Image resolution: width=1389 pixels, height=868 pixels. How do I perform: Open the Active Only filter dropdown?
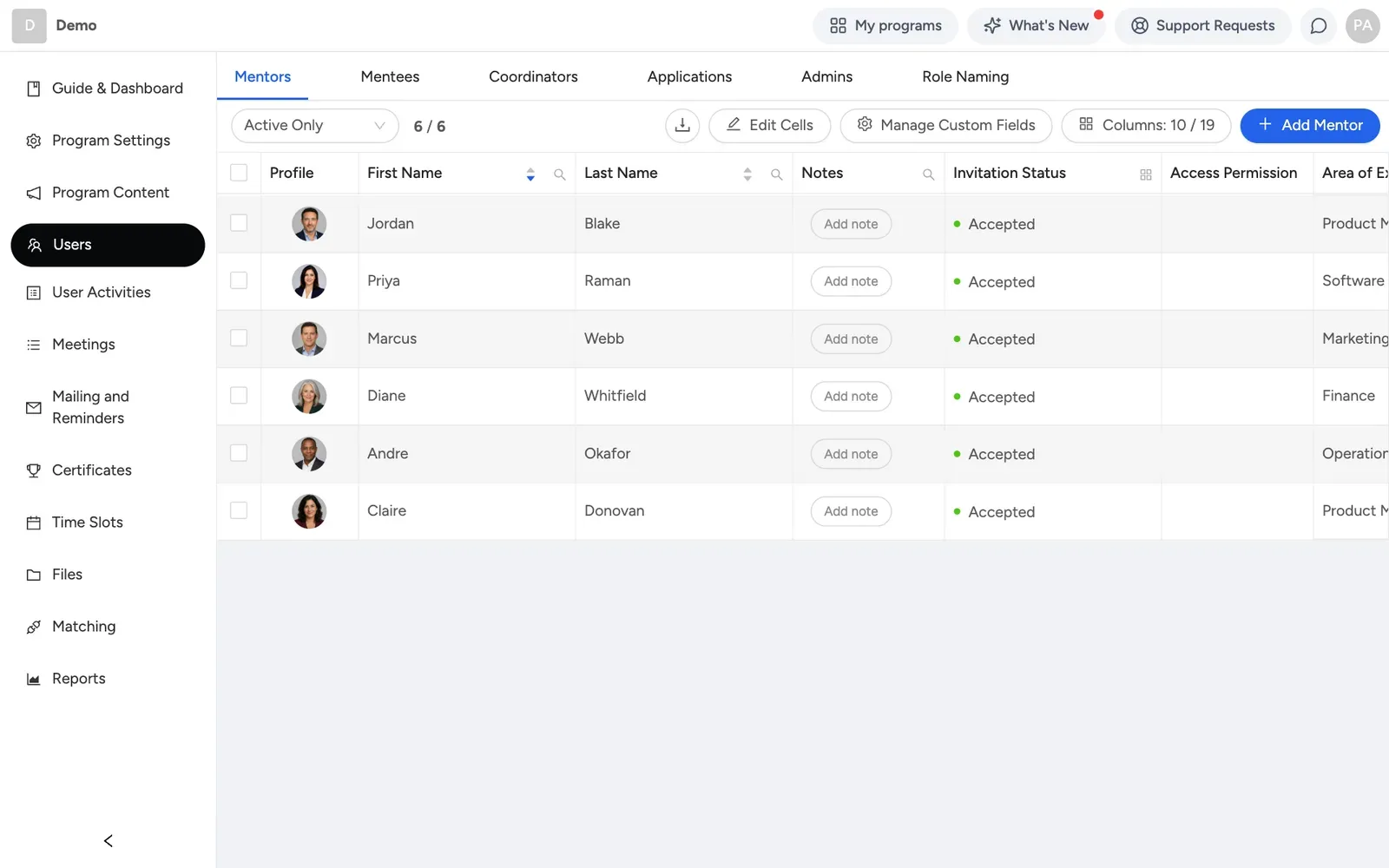315,125
